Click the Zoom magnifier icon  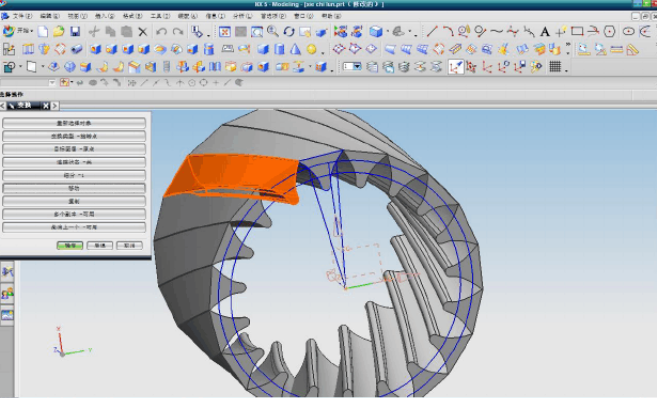[x=273, y=31]
